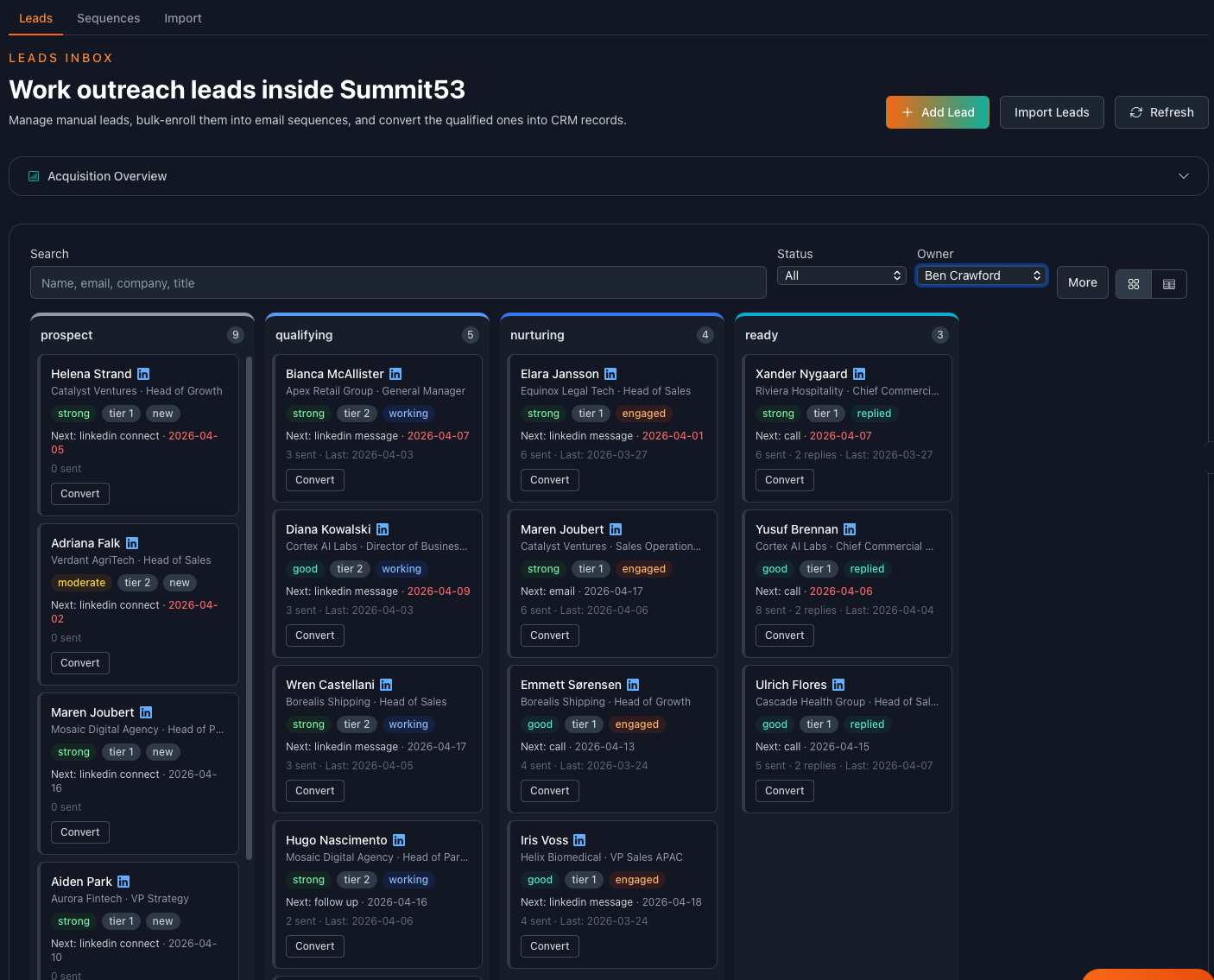Click Xander Nygaard's LinkedIn icon
The width and height of the screenshot is (1214, 980).
click(859, 374)
